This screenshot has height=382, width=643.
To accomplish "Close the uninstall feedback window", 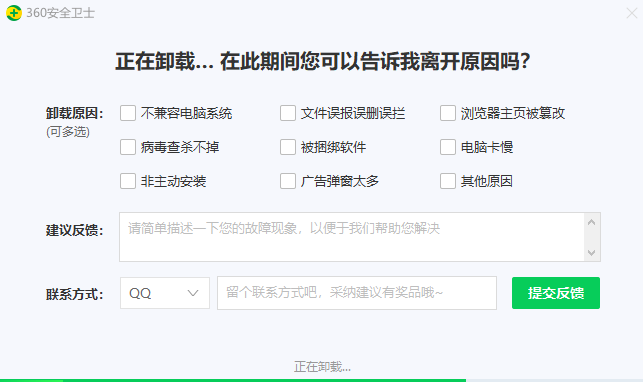I will [632, 13].
